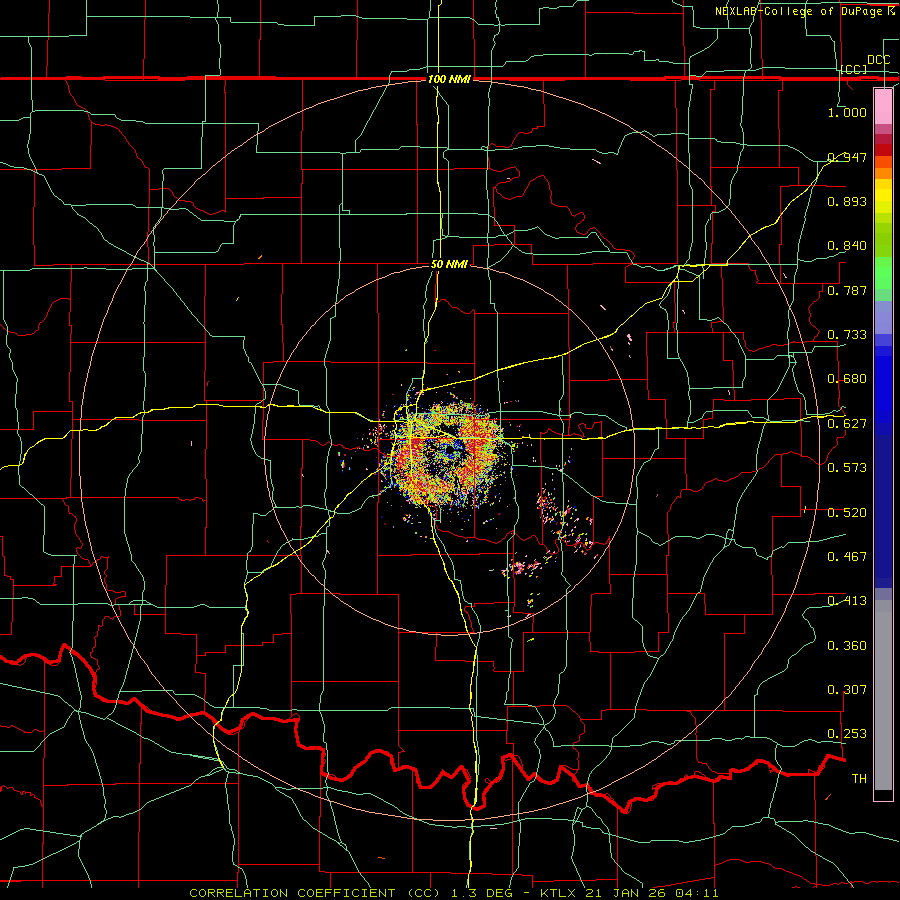Click the 'CORRELATION COEFFICIENT (CC) 1.3 DEG' caption

tap(352, 893)
